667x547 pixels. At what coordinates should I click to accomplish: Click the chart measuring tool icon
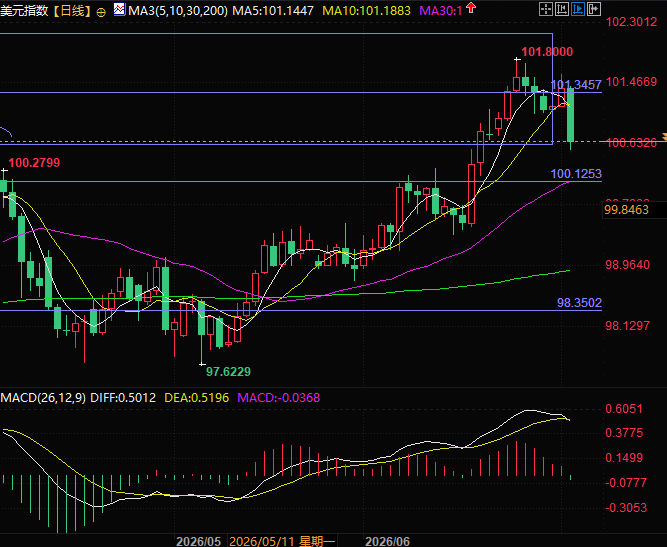[x=562, y=9]
